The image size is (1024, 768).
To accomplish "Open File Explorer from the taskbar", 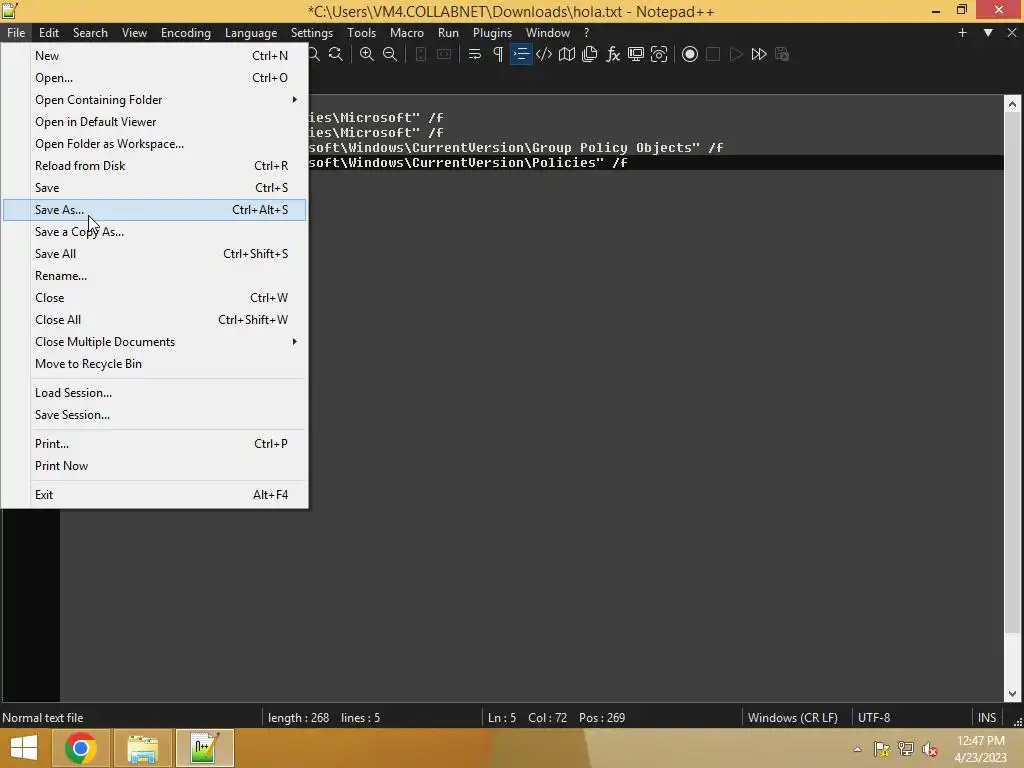I will coord(142,748).
